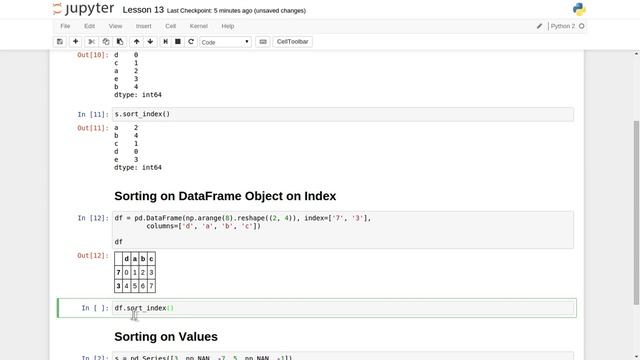This screenshot has width=640, height=360.
Task: Open the Cell menu
Action: (171, 26)
